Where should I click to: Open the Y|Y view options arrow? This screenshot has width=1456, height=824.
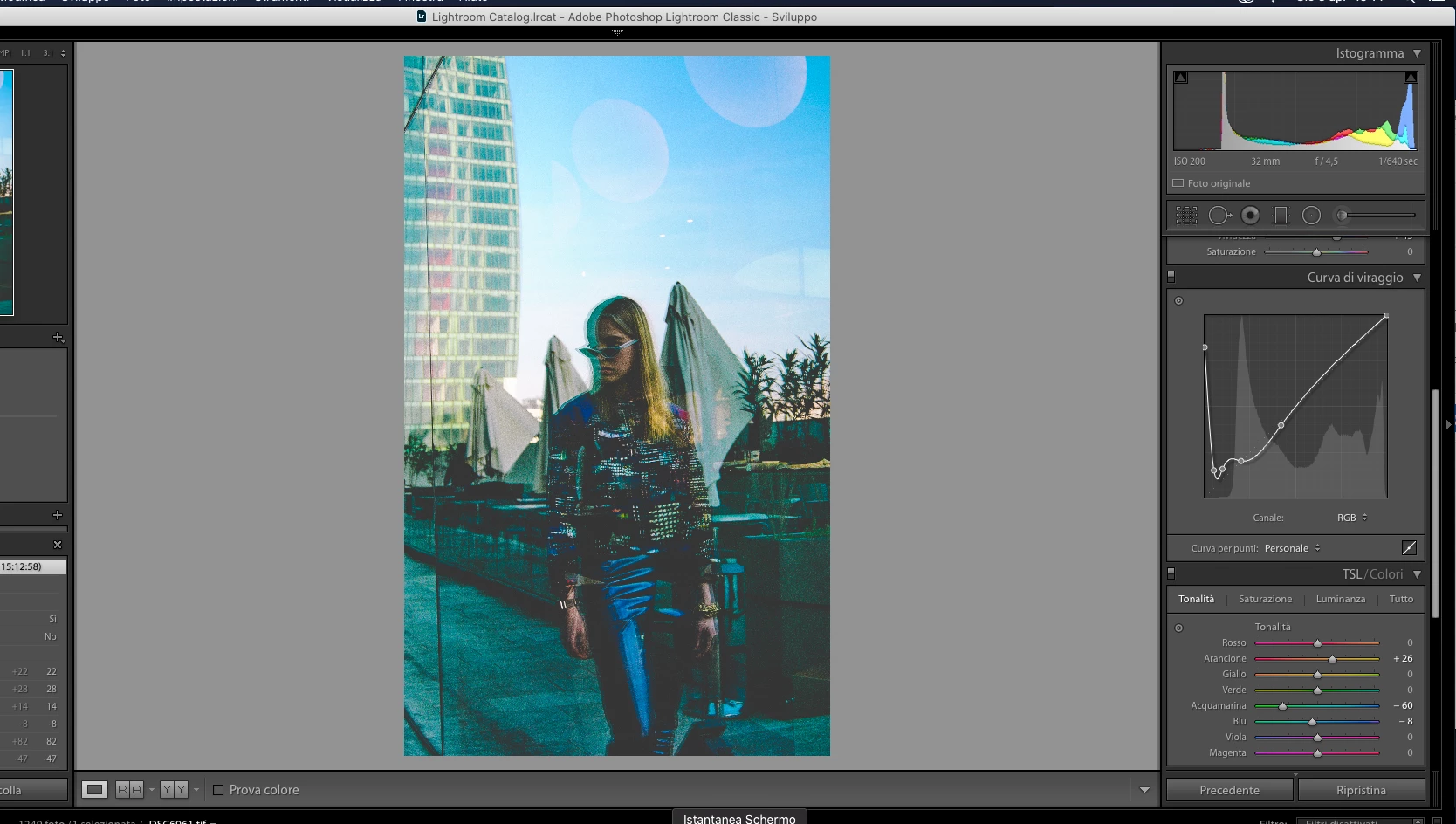[196, 790]
